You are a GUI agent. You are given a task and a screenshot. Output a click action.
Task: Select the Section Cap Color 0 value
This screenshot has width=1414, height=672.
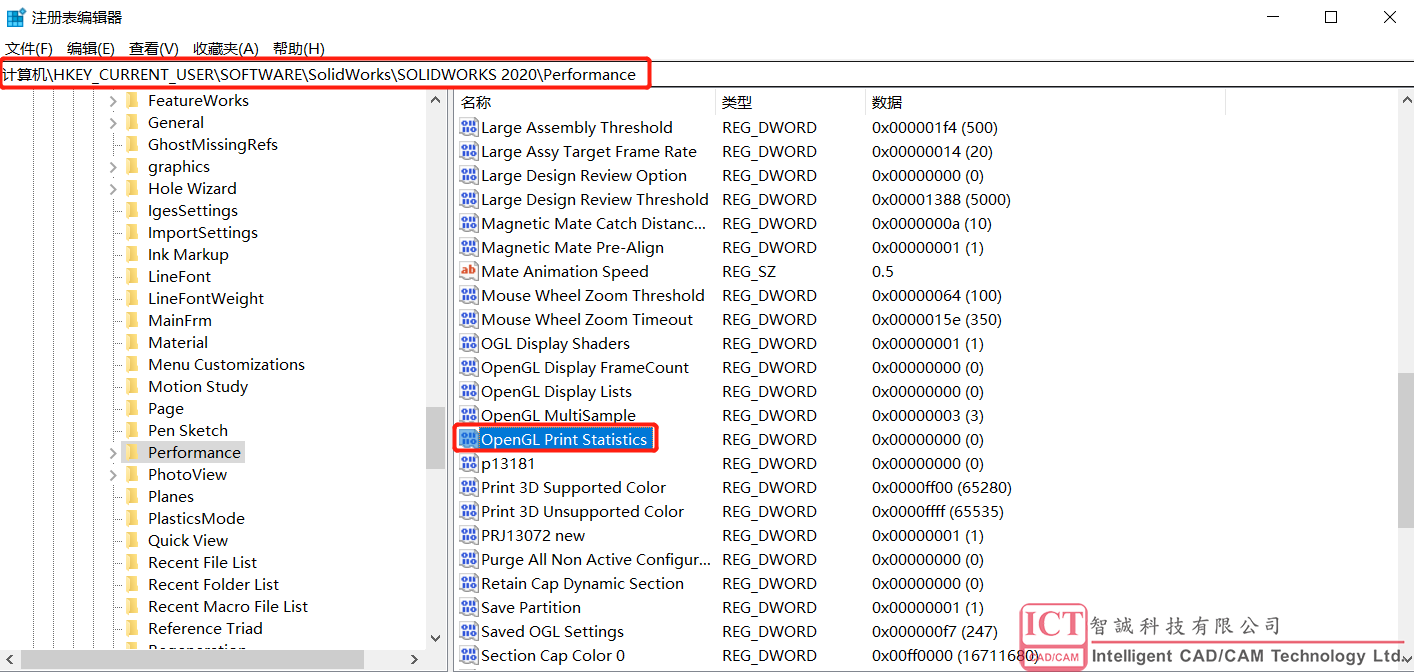tap(553, 655)
